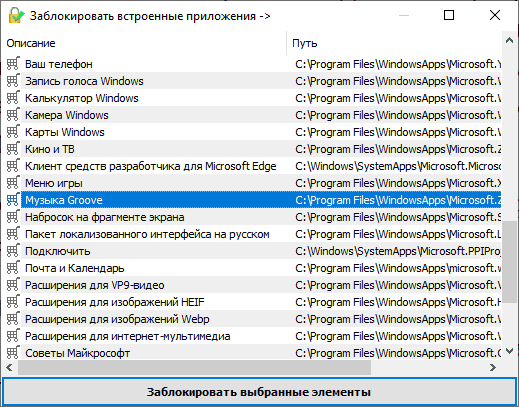
Task: Sort by the Путь column header
Action: [394, 43]
